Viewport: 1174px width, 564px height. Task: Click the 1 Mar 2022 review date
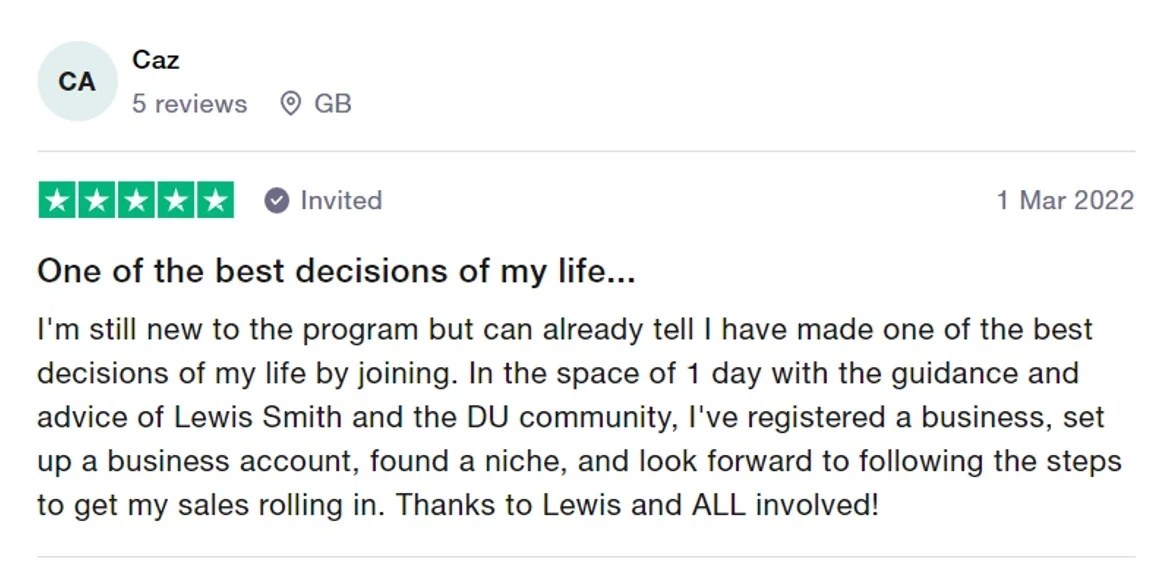coord(1064,201)
